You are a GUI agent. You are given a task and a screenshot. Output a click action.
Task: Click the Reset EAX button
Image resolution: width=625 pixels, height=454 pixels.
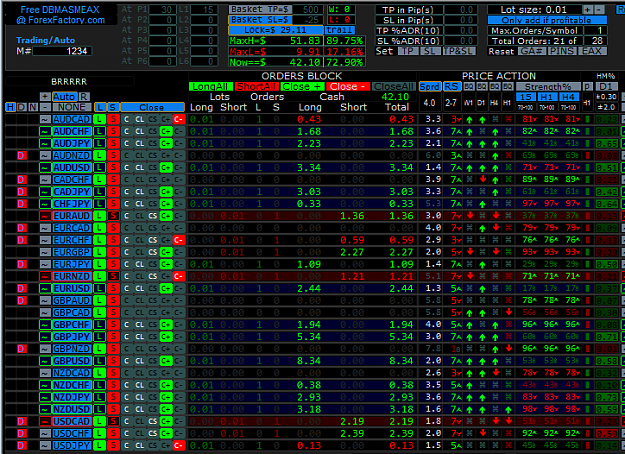coord(592,51)
